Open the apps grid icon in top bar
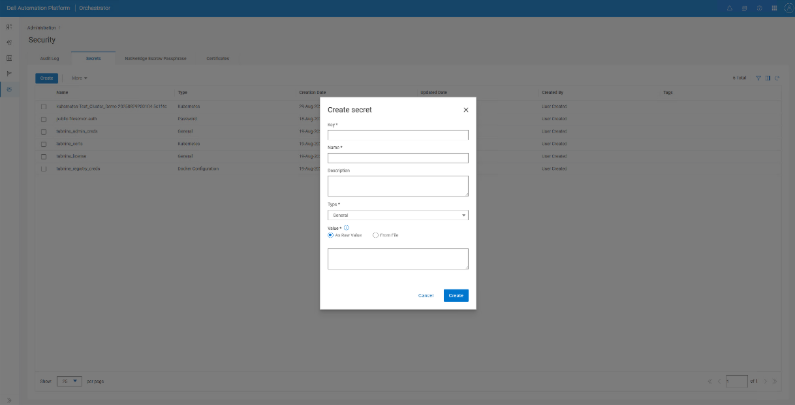This screenshot has width=795, height=405. coord(774,8)
